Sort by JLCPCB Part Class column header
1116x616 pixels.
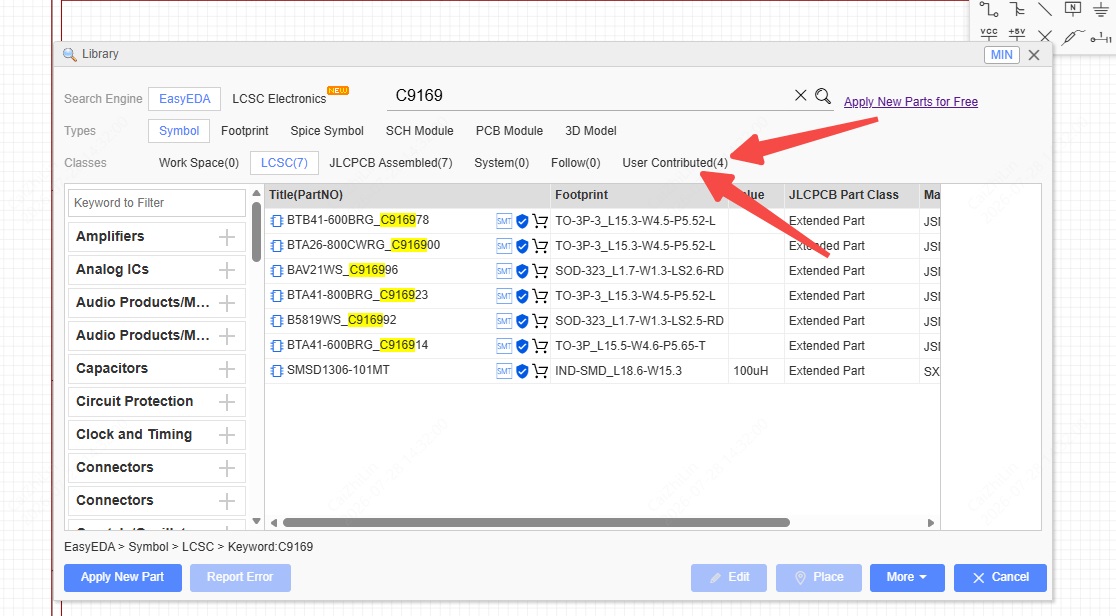(x=851, y=195)
